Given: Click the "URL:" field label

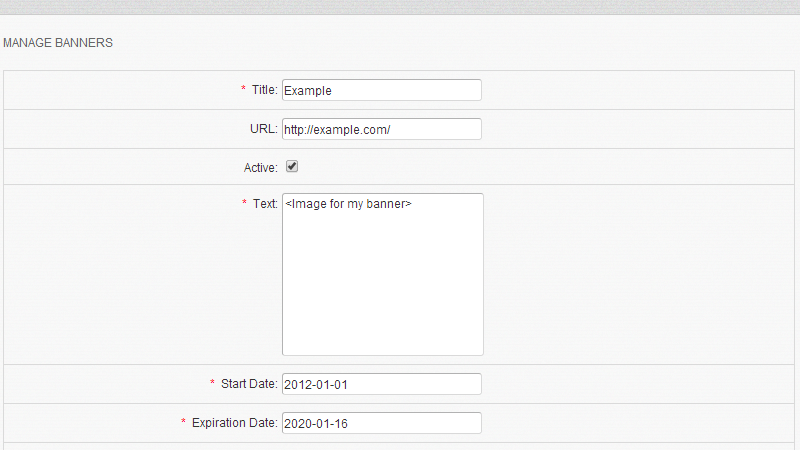Looking at the screenshot, I should point(263,129).
